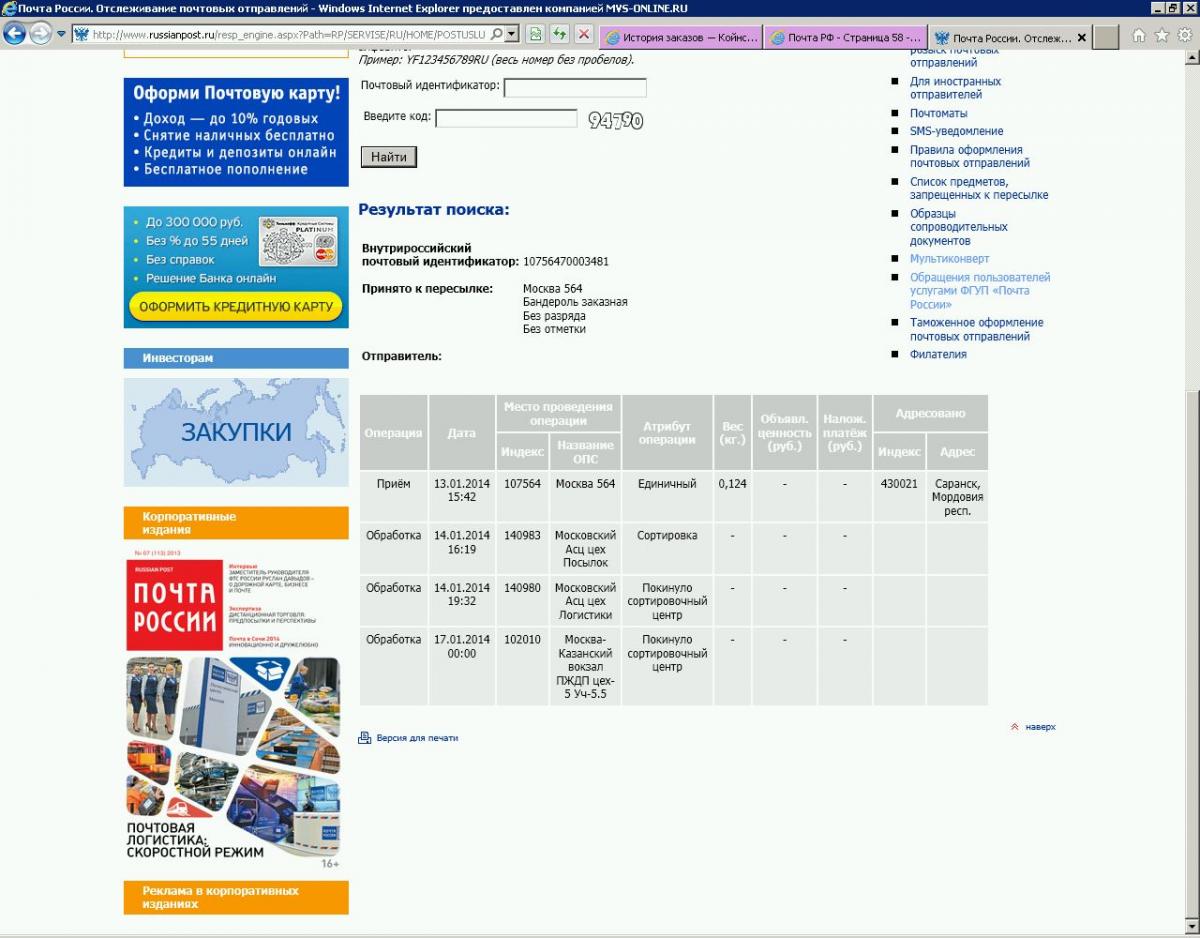
Task: Click the red up-arrows icon beside наверх
Action: coord(1015,727)
